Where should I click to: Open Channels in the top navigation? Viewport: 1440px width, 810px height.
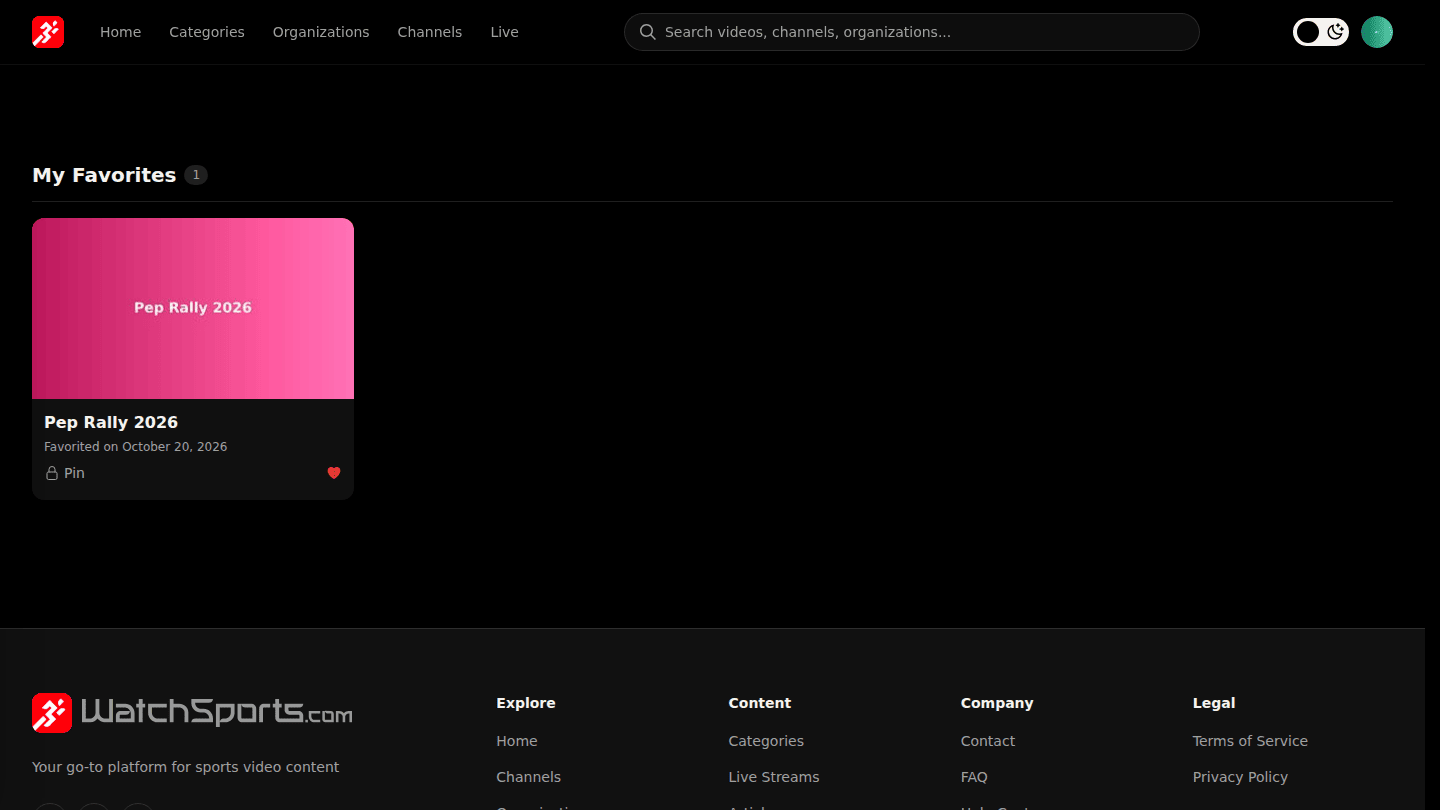tap(430, 32)
